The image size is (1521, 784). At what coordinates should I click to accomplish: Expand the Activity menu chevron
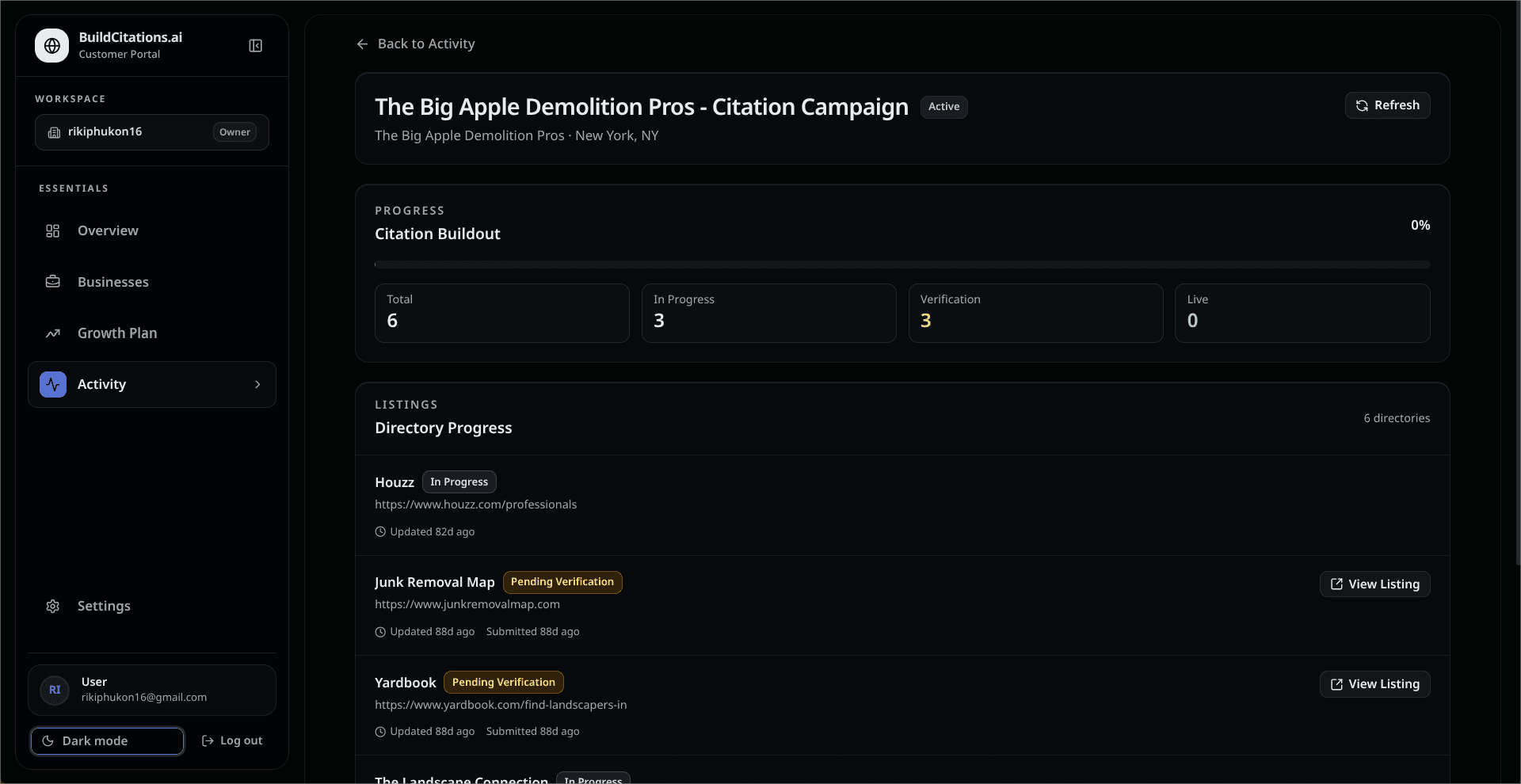click(257, 385)
